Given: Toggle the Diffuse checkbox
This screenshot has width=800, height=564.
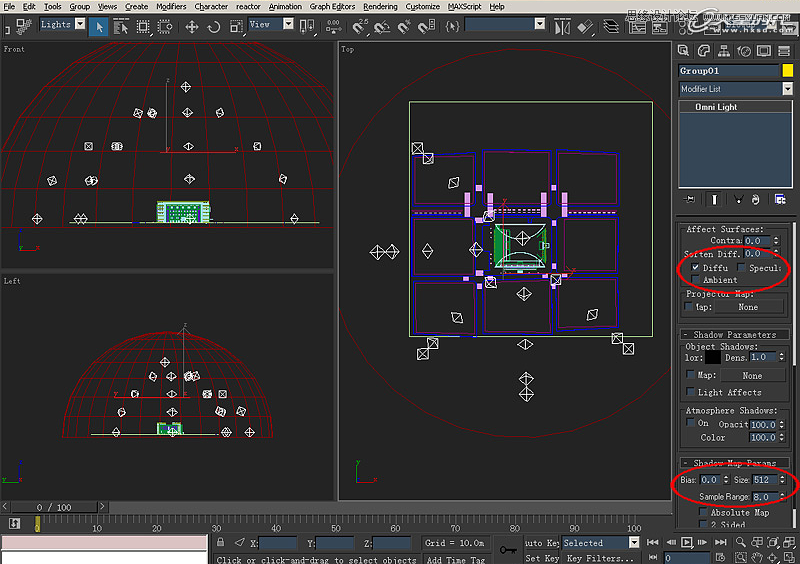Looking at the screenshot, I should click(x=696, y=268).
